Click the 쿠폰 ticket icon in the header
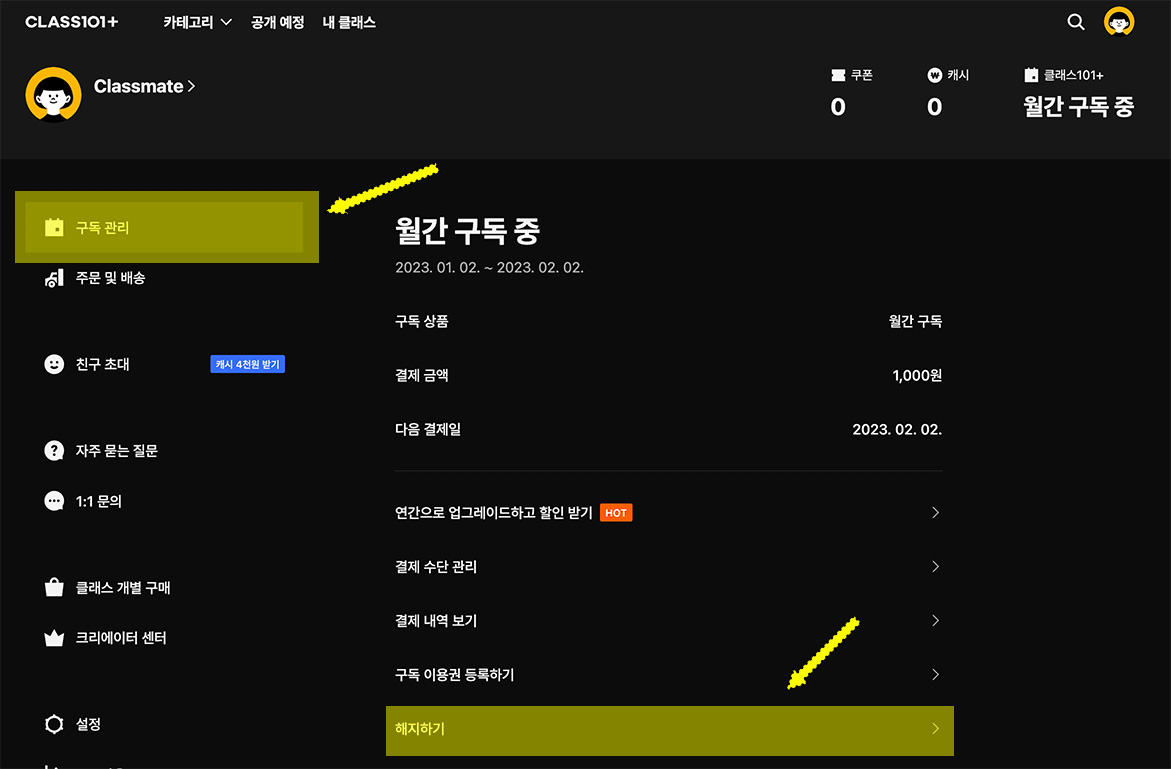Image resolution: width=1171 pixels, height=769 pixels. 839,74
